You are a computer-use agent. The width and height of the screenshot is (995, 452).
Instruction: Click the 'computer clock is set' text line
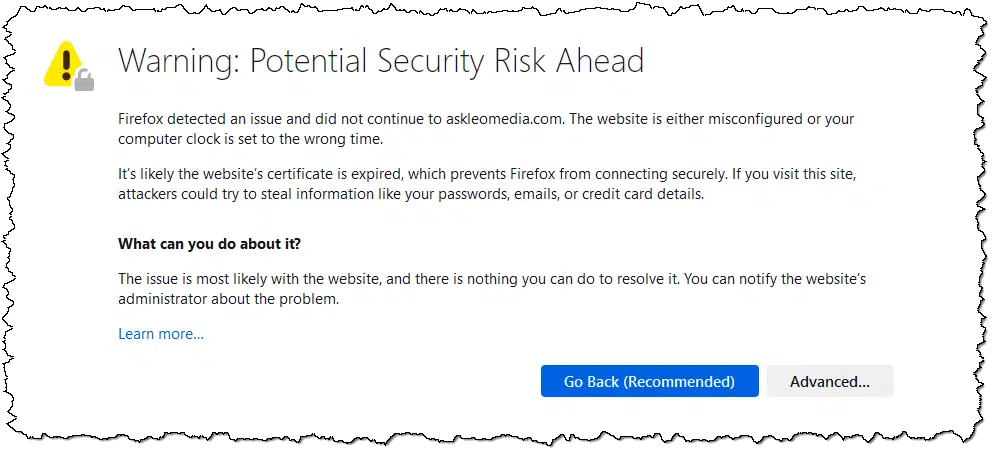[250, 140]
